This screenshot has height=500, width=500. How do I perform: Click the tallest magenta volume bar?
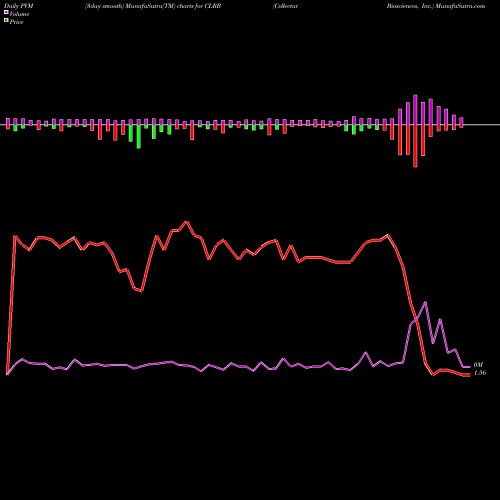click(415, 110)
